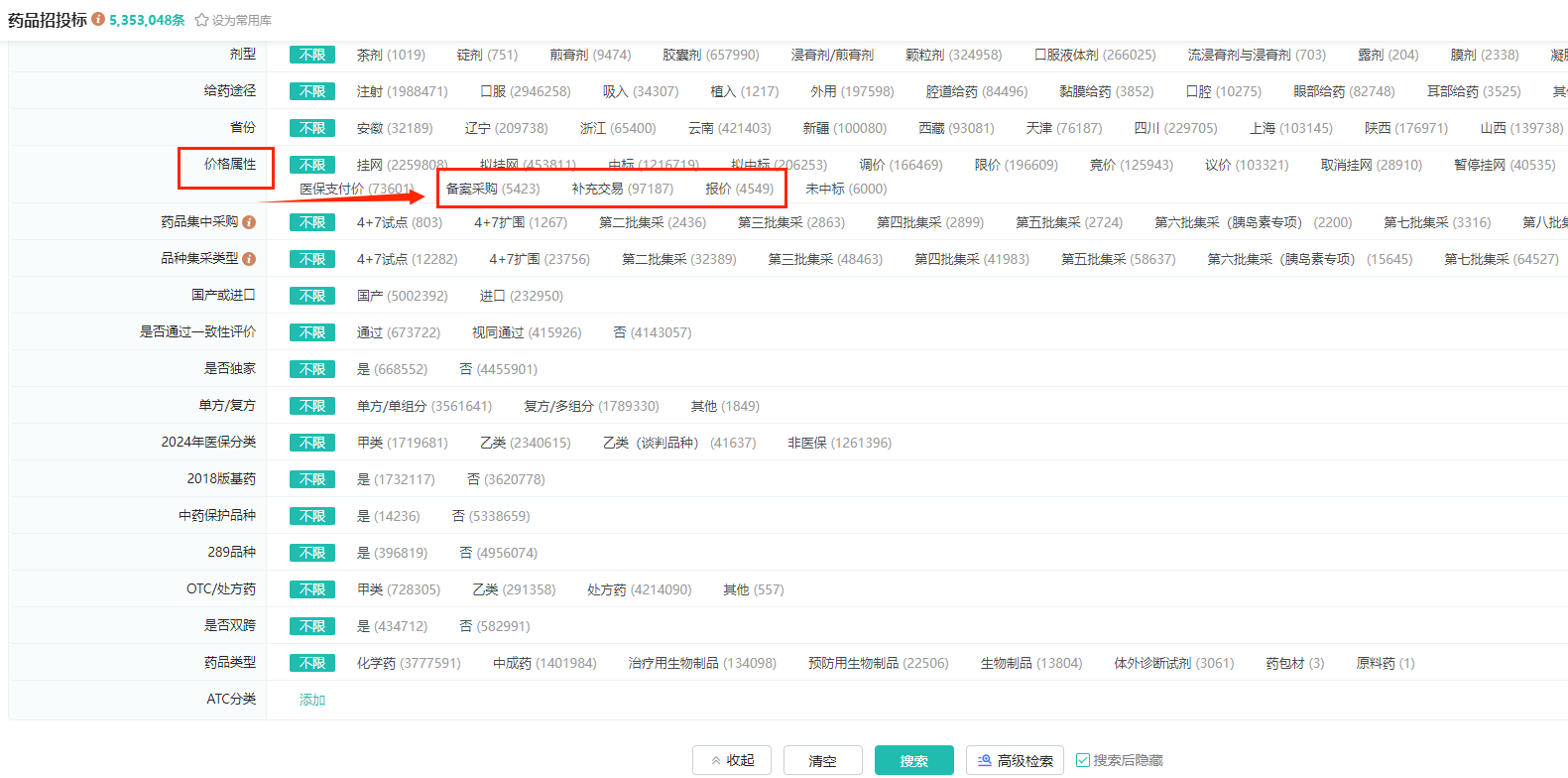Select 眼部给药 (82748) route
This screenshot has height=778, width=1568.
click(x=1344, y=91)
